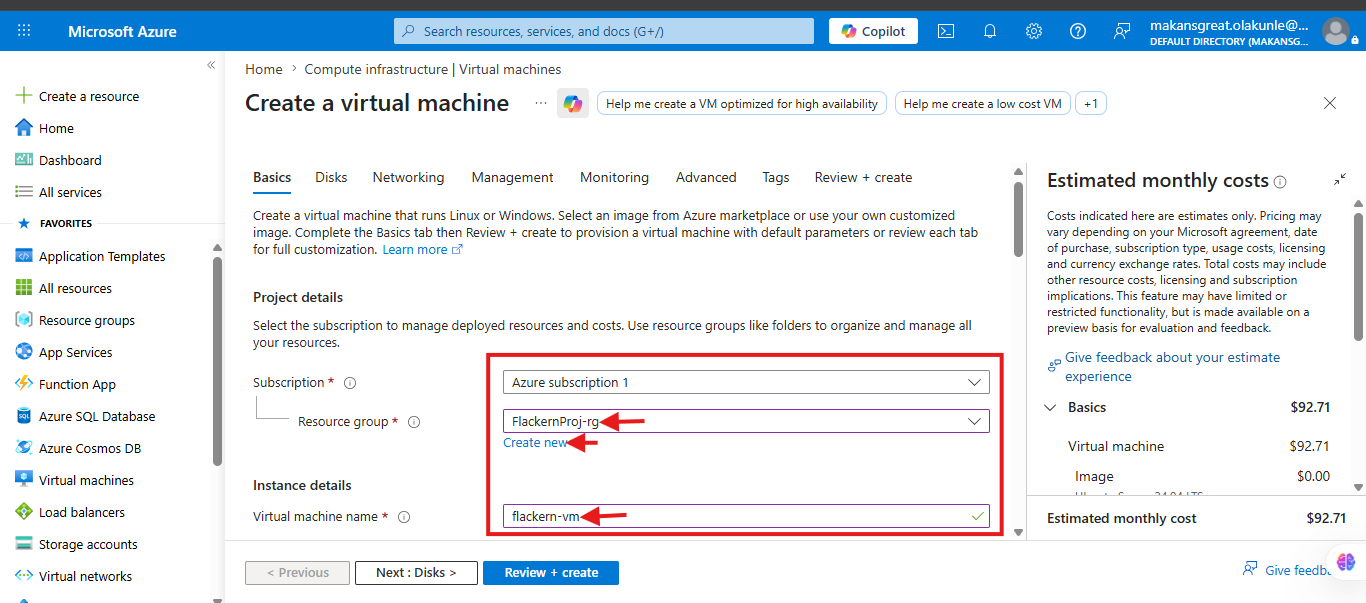1366x603 pixels.
Task: Click the Virtual machines icon
Action: pos(24,480)
